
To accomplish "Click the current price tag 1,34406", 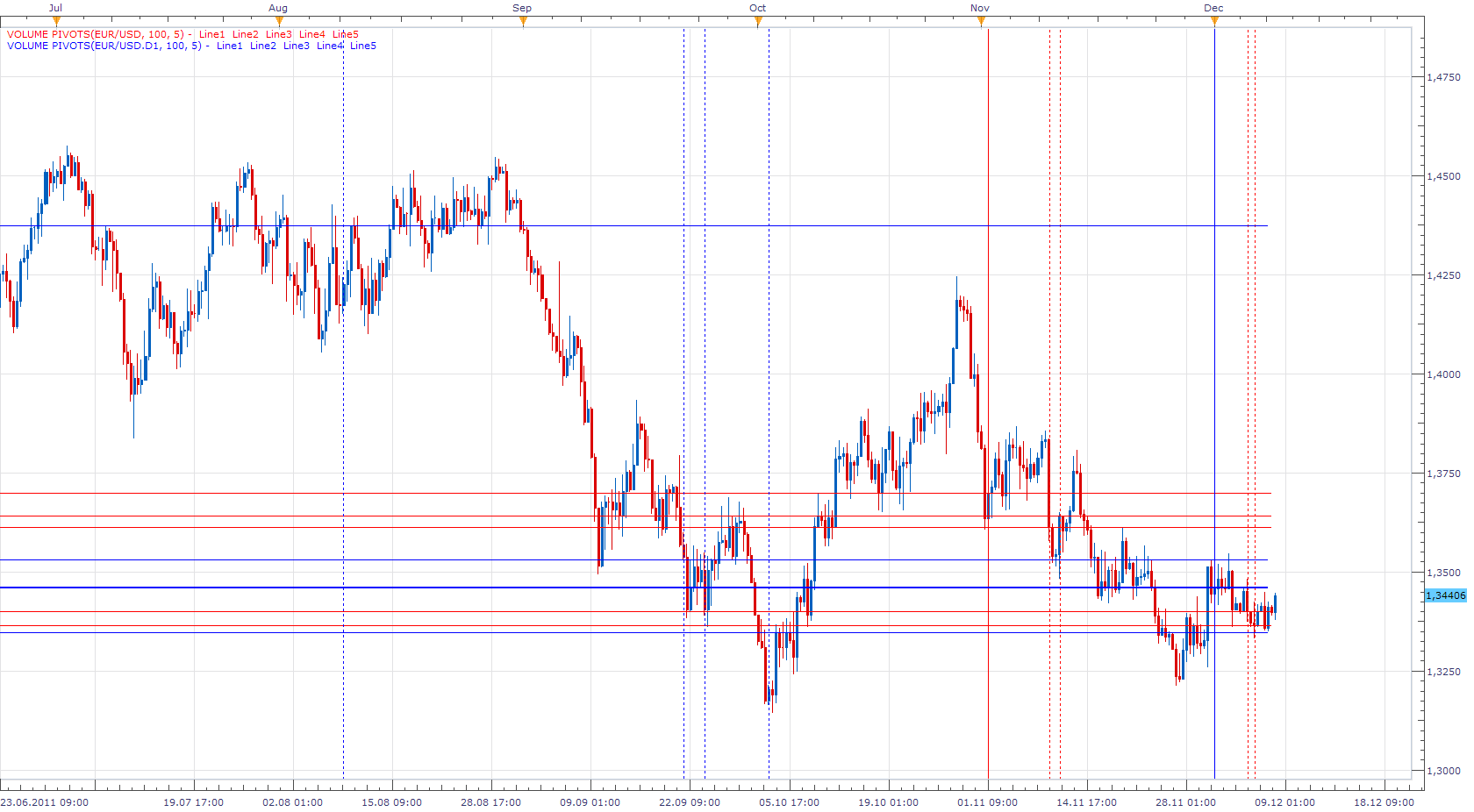I will pos(1446,595).
